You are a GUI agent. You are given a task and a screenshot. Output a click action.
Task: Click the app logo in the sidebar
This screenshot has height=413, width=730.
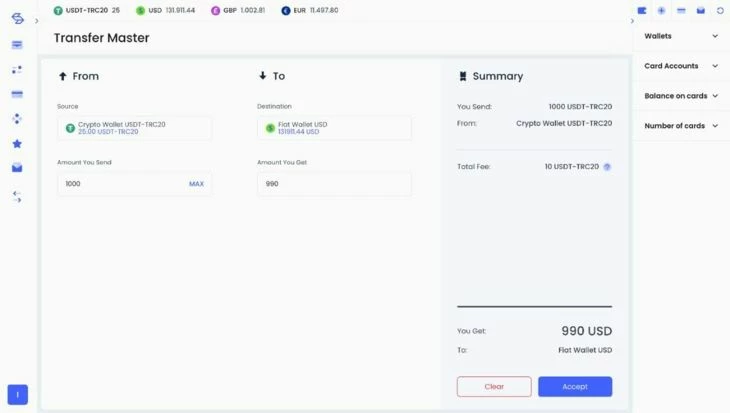pos(17,18)
